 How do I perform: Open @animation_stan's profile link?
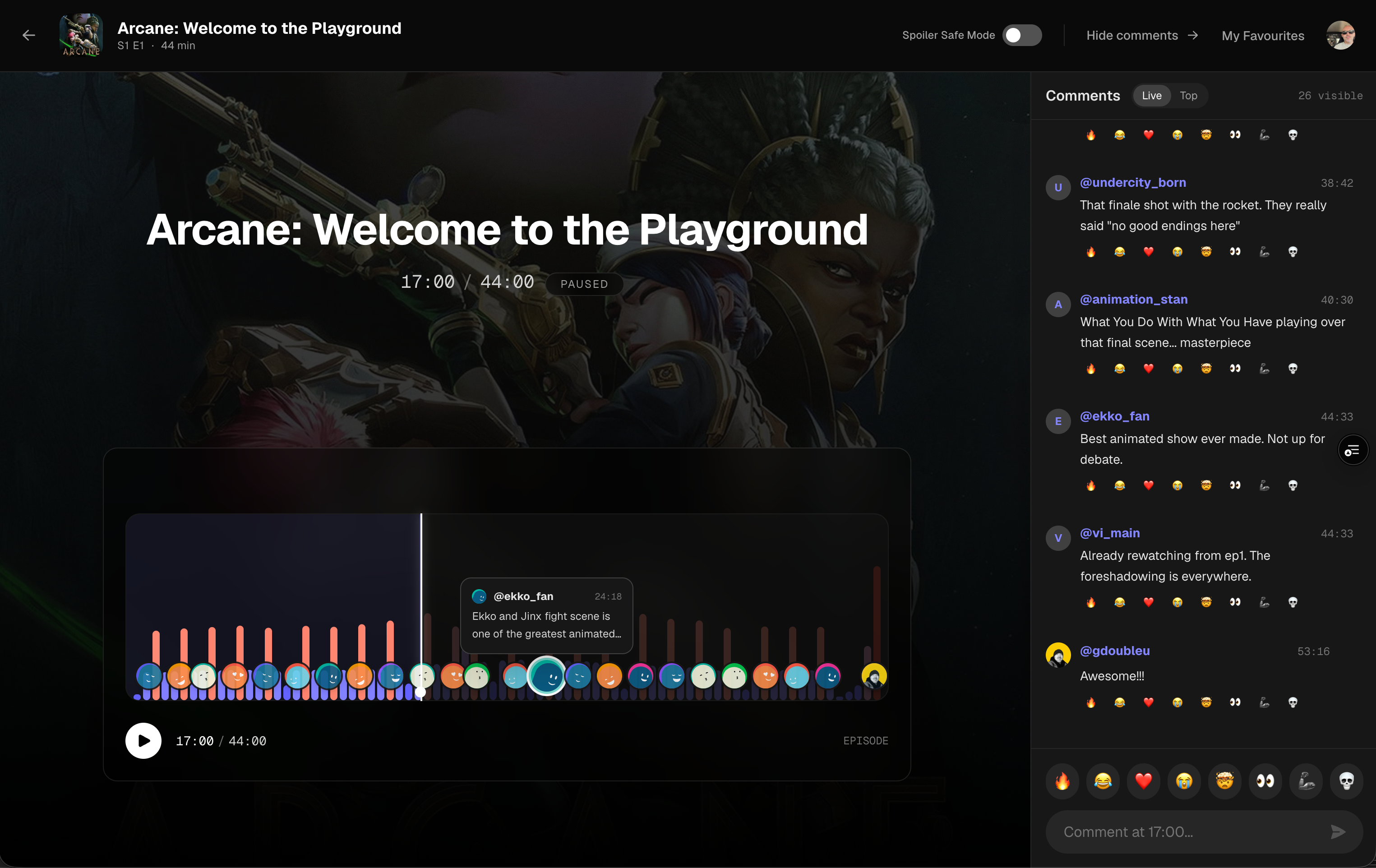point(1134,300)
